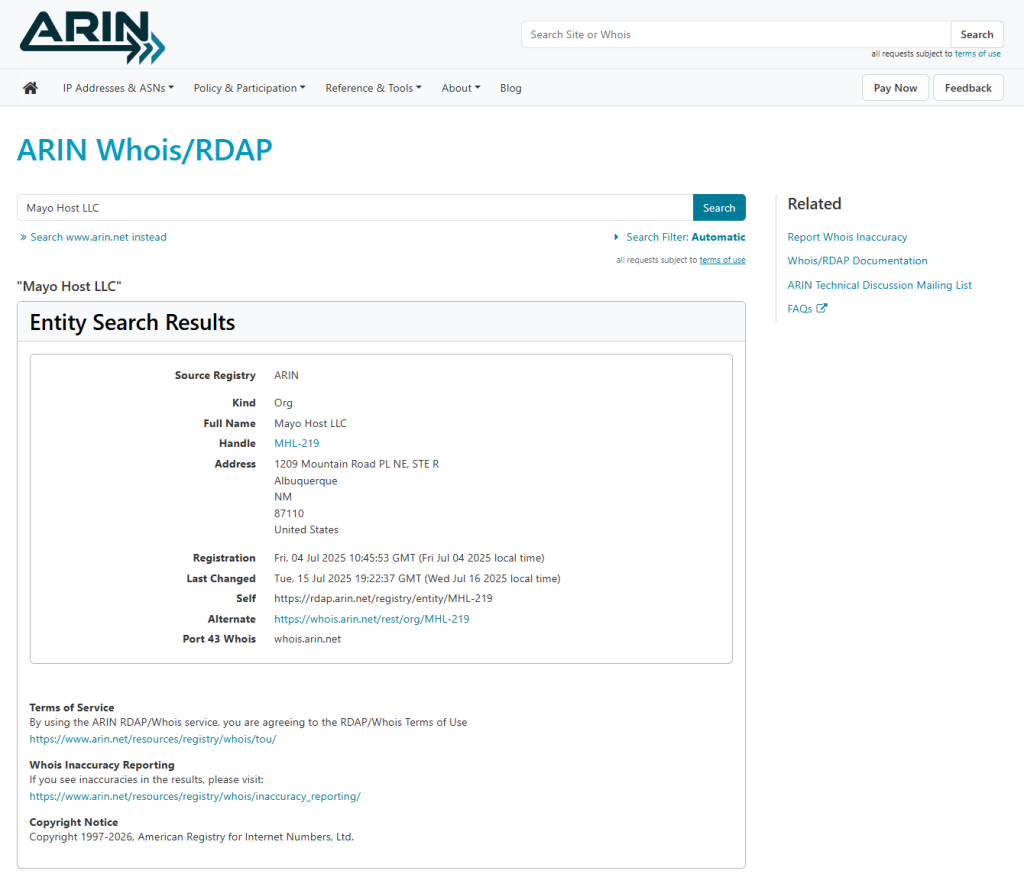Screen dimensions: 1024x887
Task: Open the FAQs external link
Action: point(807,309)
